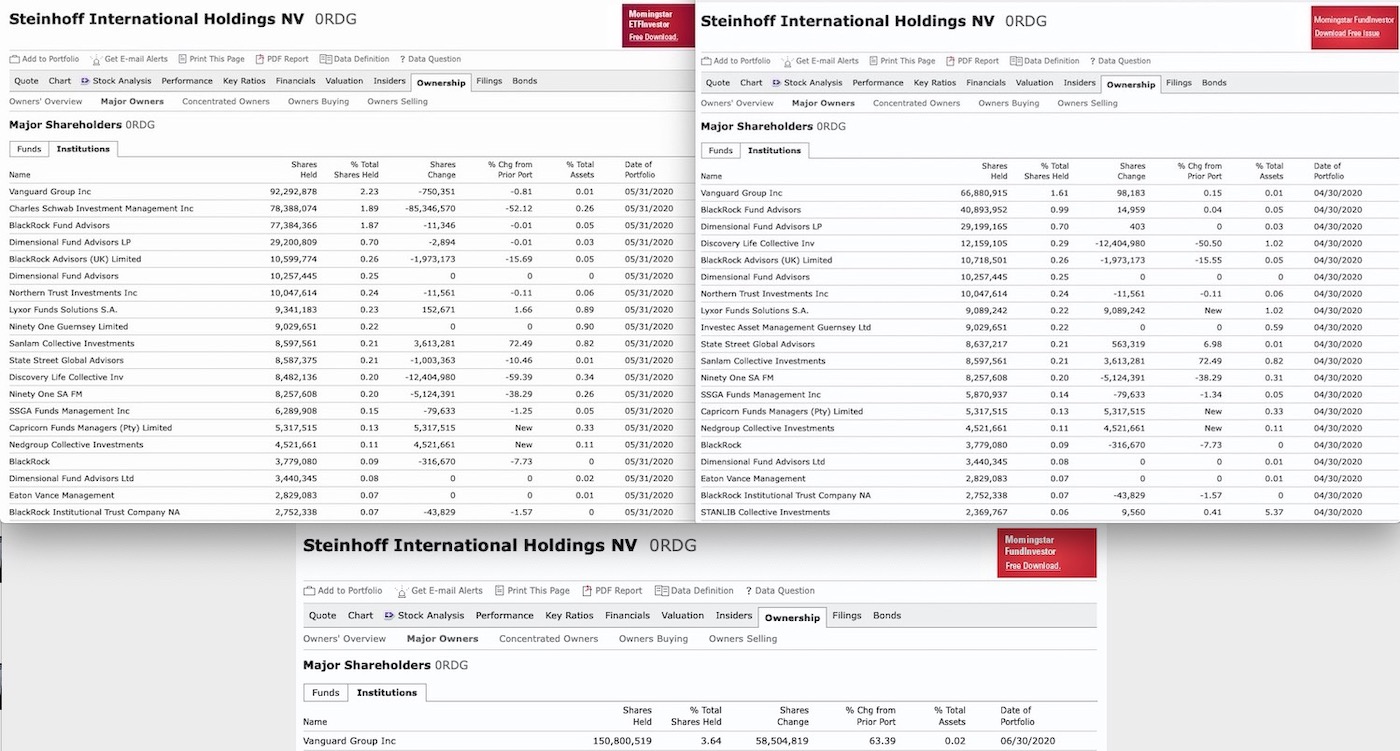Click the printer icon in right window
Screen dimensions: 1400x751
click(x=874, y=61)
